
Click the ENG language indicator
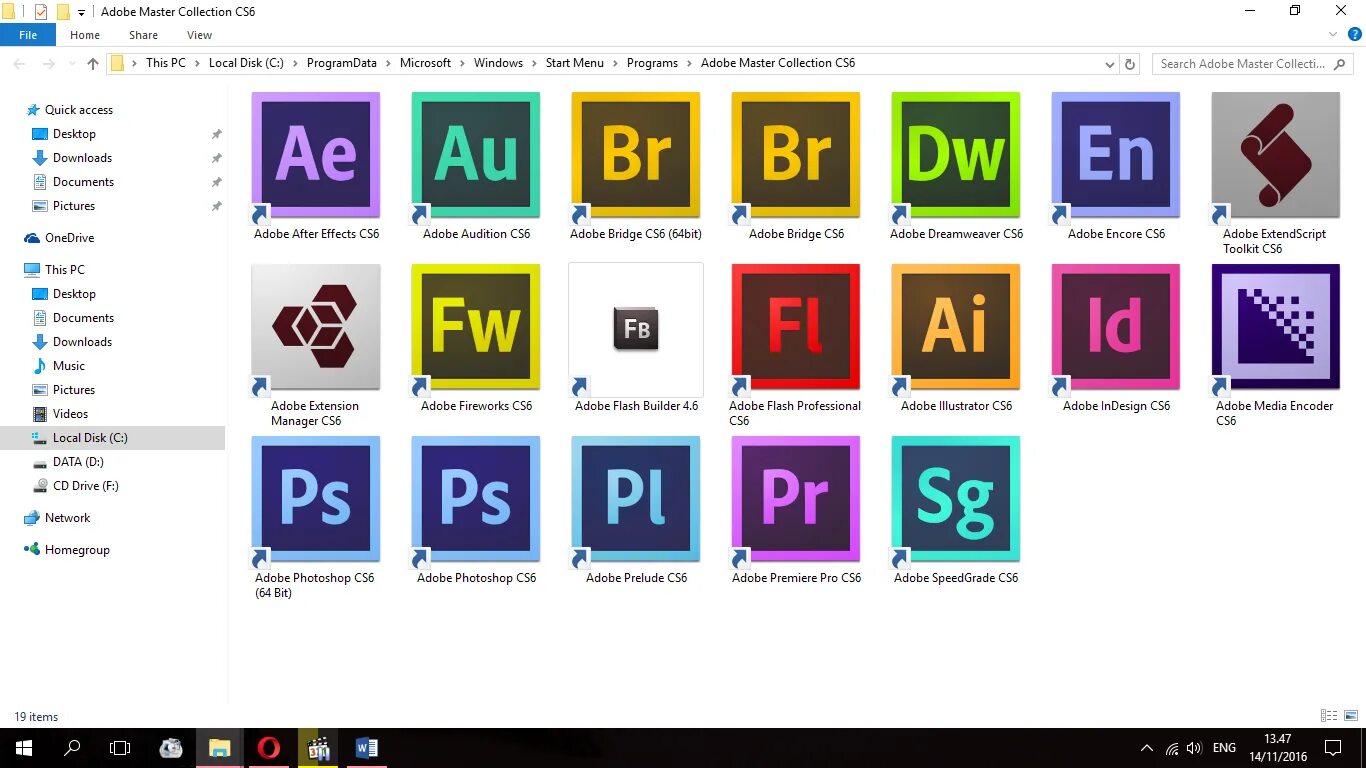point(1224,748)
